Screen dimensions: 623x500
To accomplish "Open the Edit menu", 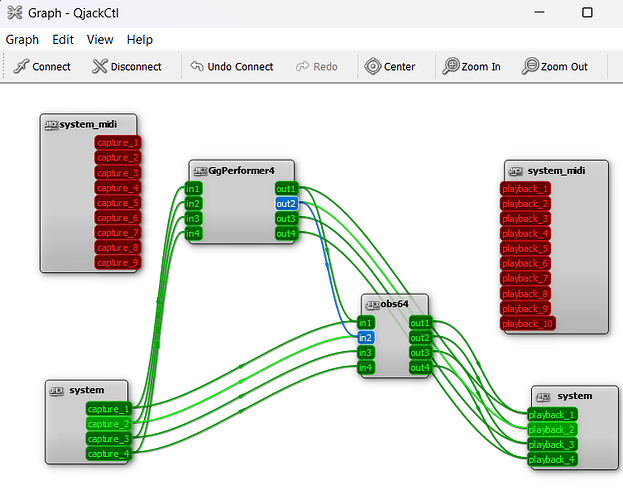I will [63, 40].
